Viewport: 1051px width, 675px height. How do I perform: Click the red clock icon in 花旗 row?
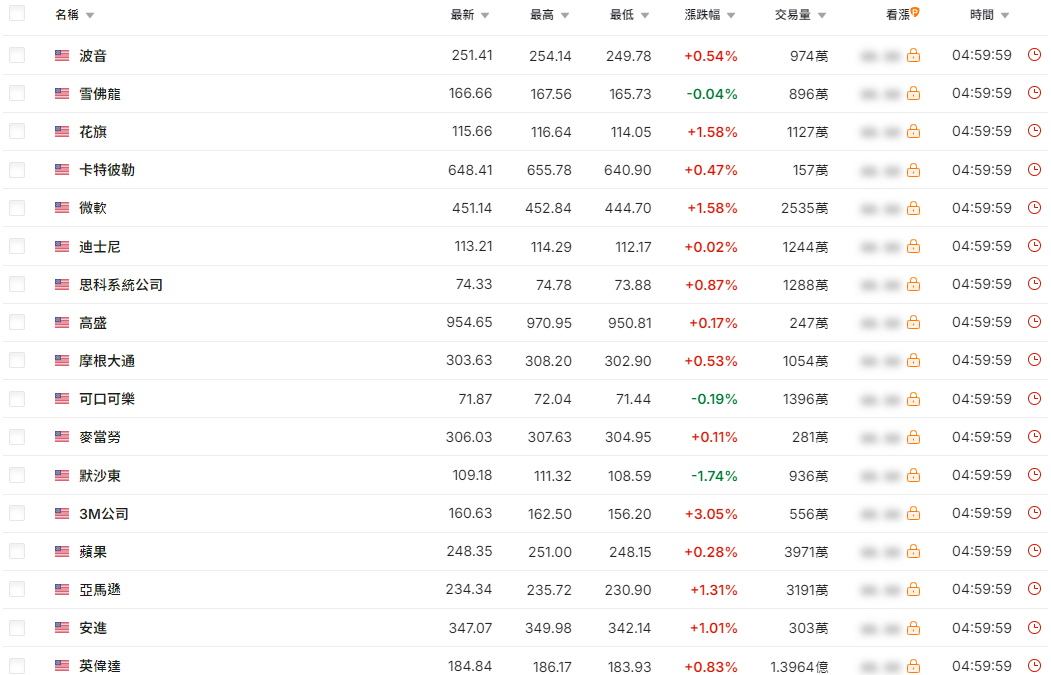pos(1035,131)
